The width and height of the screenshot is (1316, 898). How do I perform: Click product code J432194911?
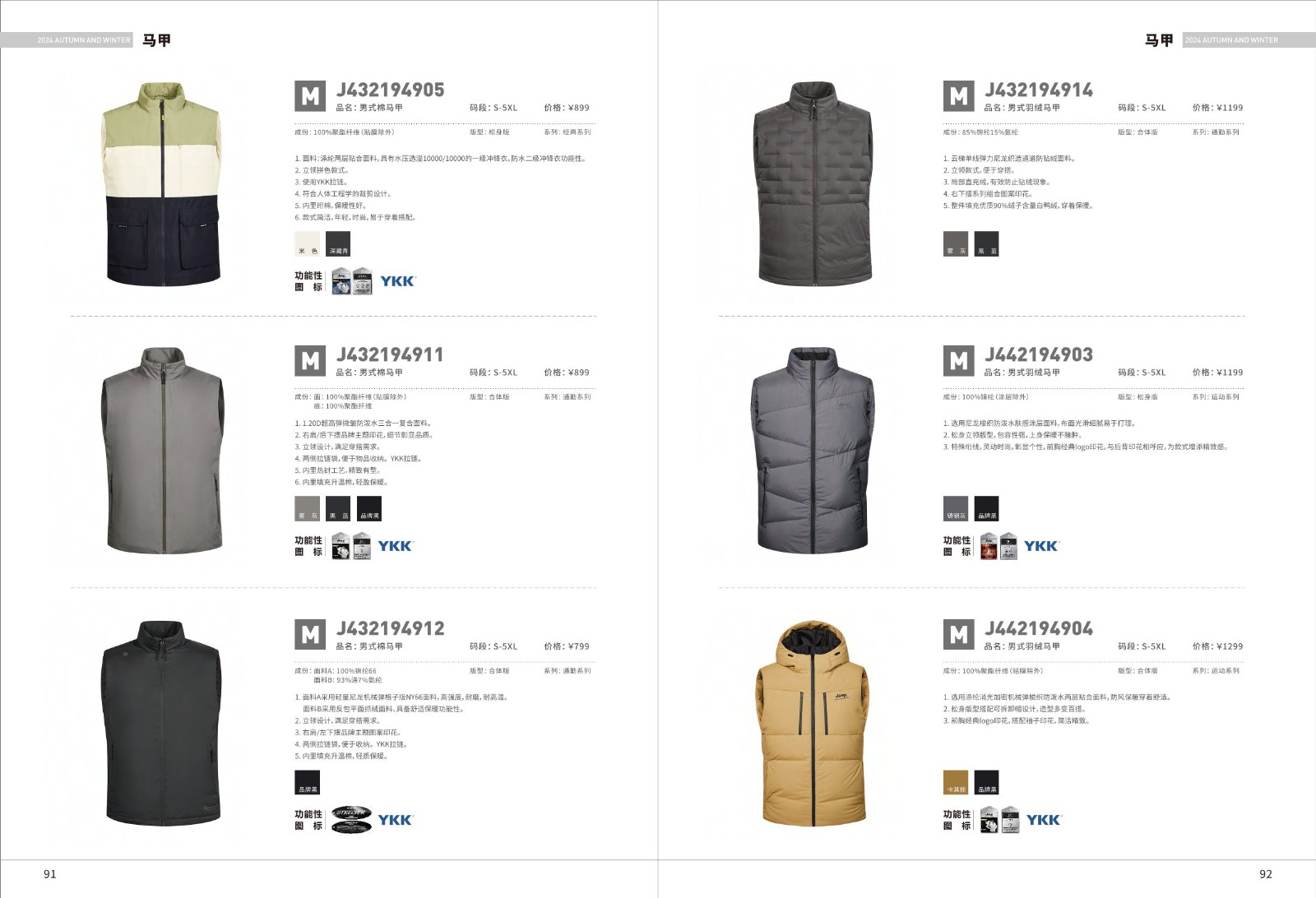click(390, 354)
